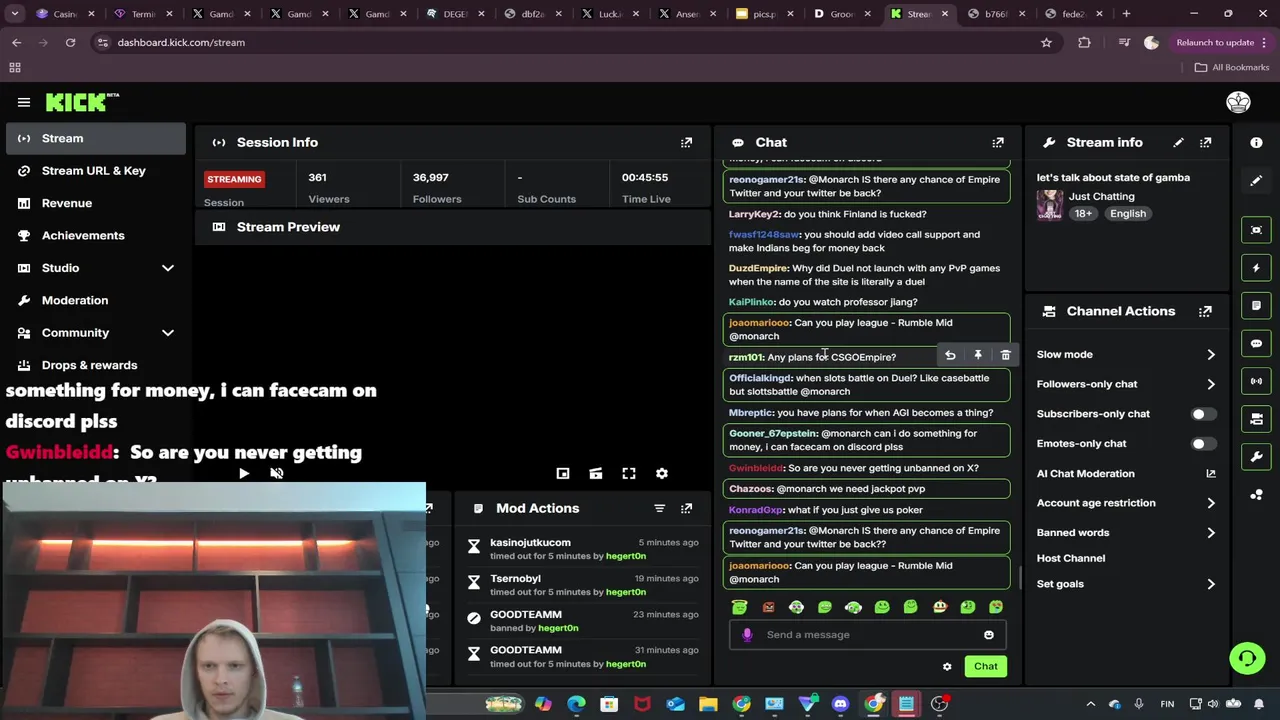Play the stream preview

coord(244,474)
